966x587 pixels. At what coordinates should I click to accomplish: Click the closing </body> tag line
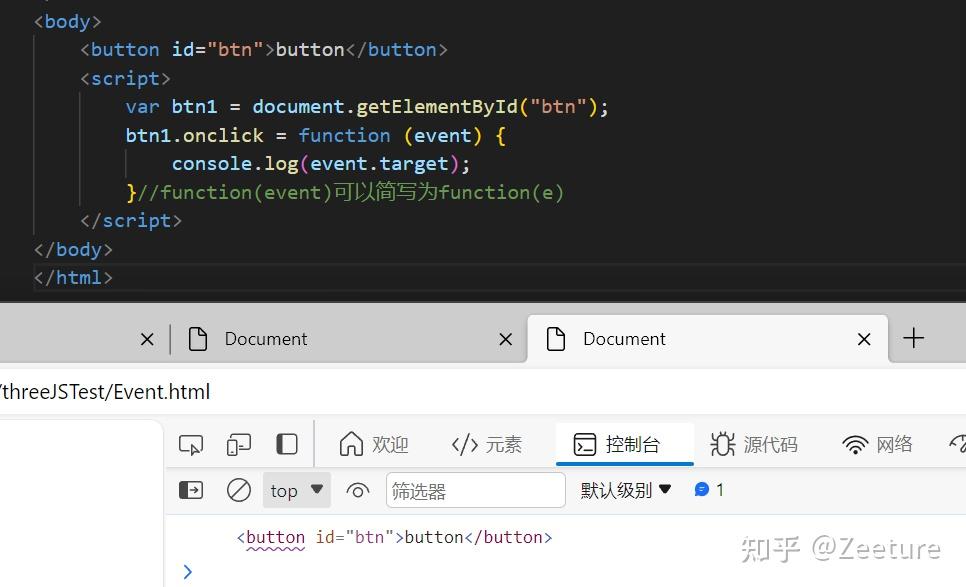(x=73, y=249)
